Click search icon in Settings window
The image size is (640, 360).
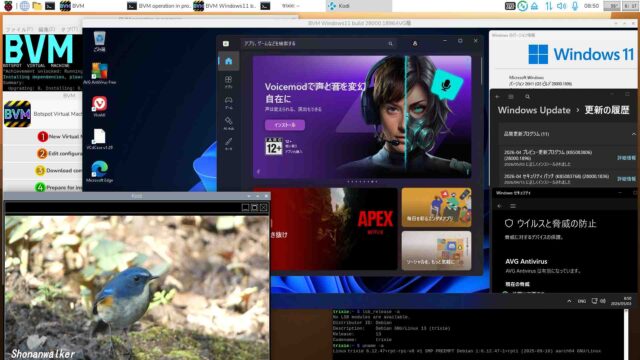point(527,97)
